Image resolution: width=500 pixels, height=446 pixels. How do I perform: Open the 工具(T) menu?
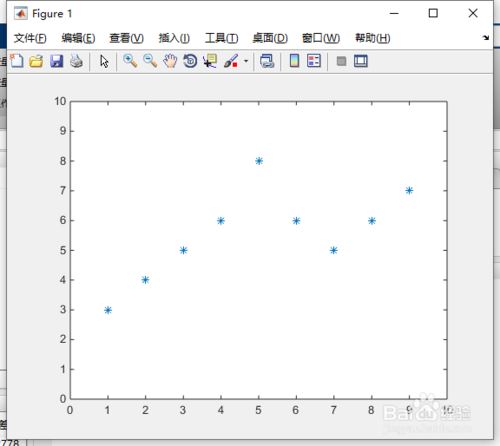(x=221, y=38)
